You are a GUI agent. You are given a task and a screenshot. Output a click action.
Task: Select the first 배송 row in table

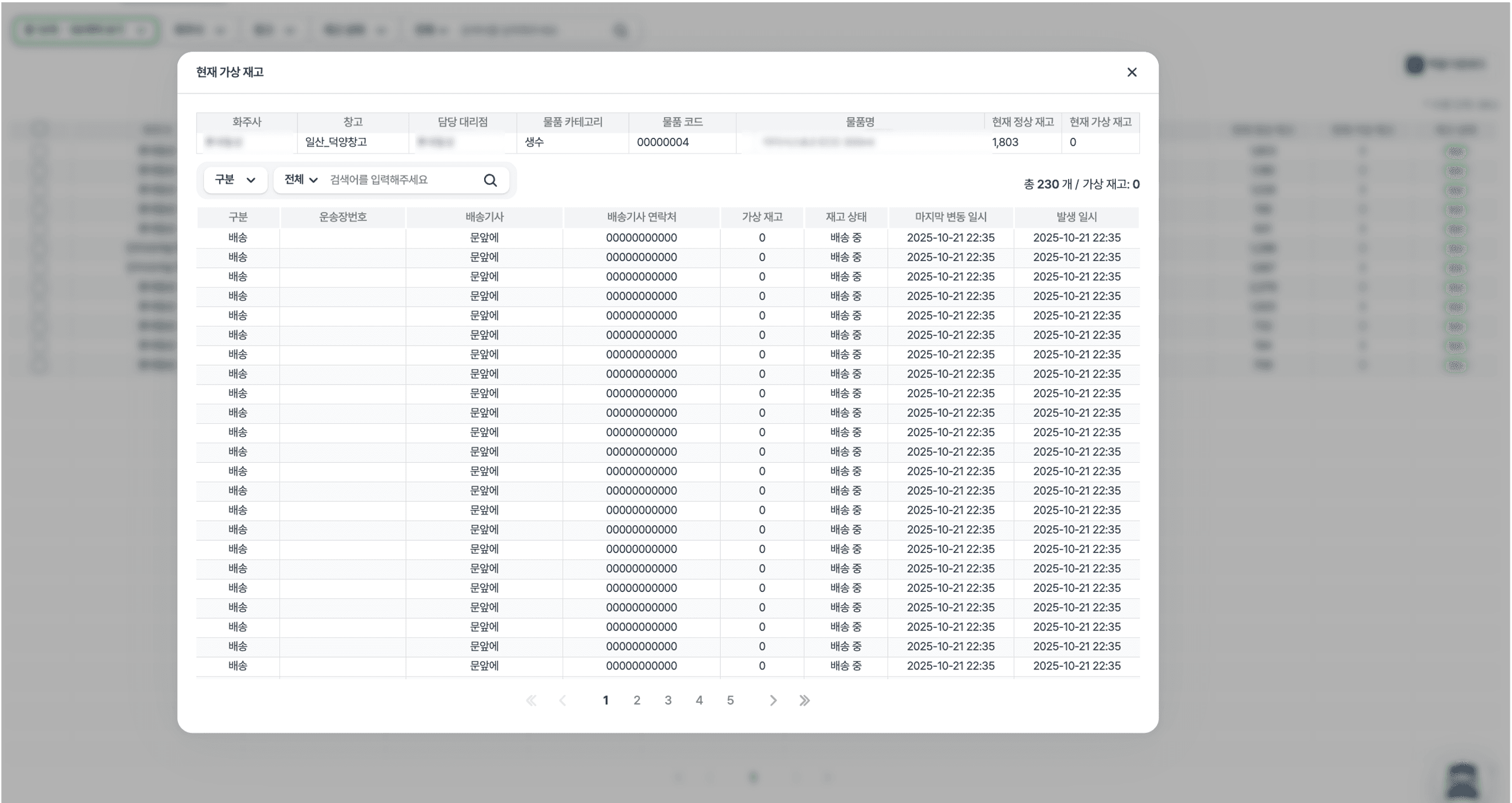click(238, 238)
